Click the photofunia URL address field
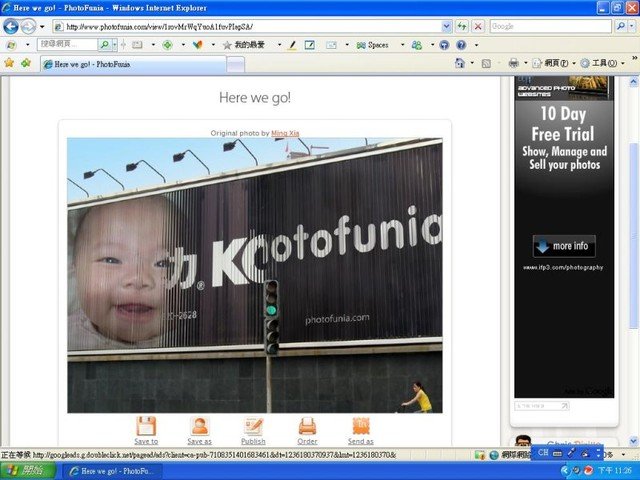The width and height of the screenshot is (640, 480). point(247,27)
